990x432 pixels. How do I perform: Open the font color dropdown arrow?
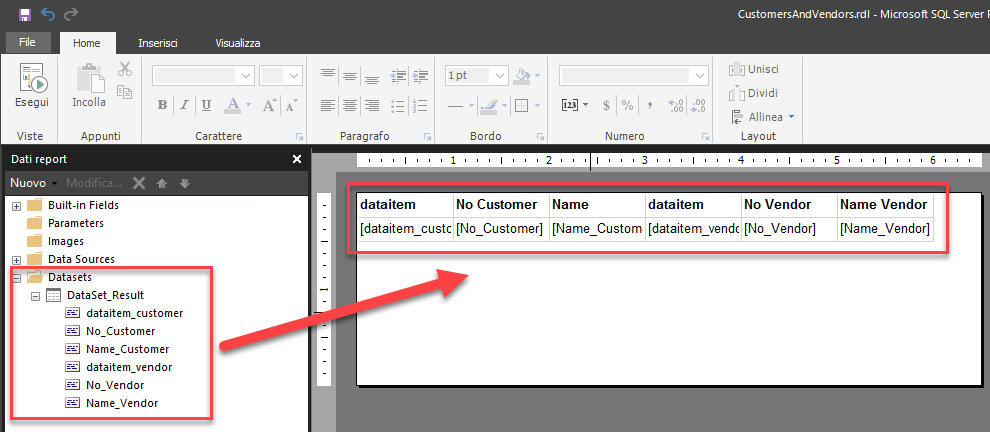click(x=249, y=105)
